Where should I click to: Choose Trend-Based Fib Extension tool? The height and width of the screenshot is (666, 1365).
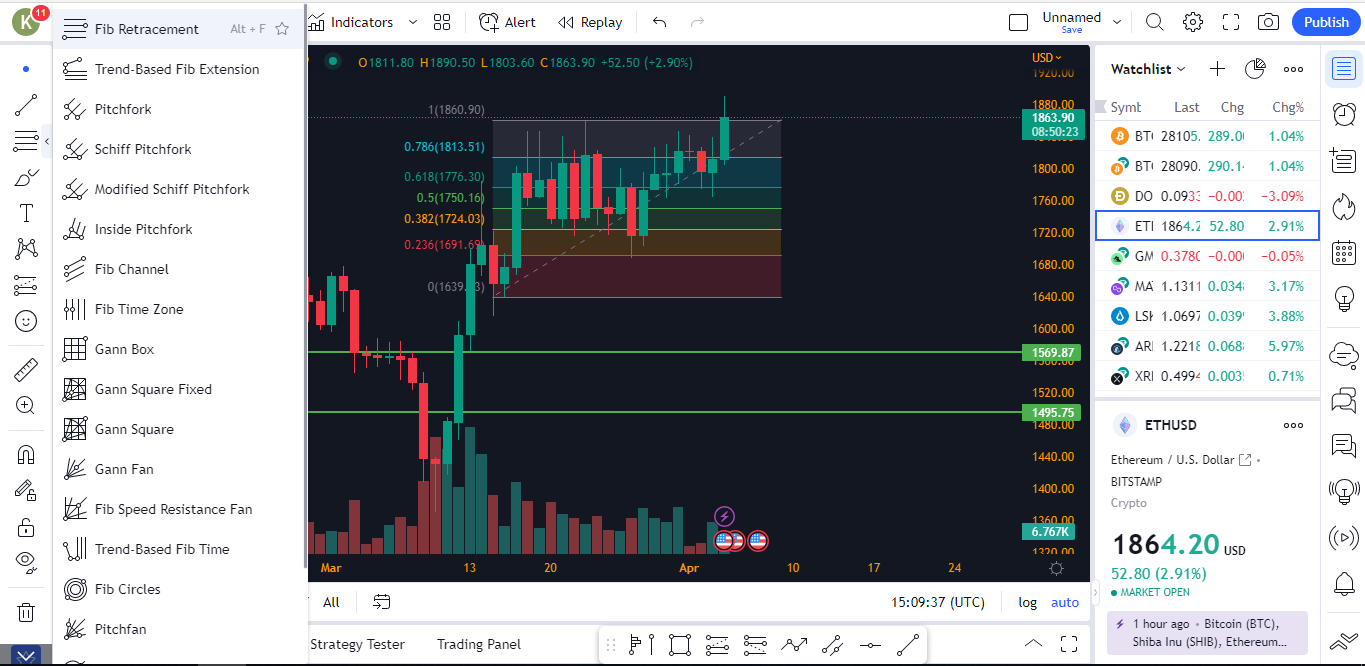[x=178, y=69]
